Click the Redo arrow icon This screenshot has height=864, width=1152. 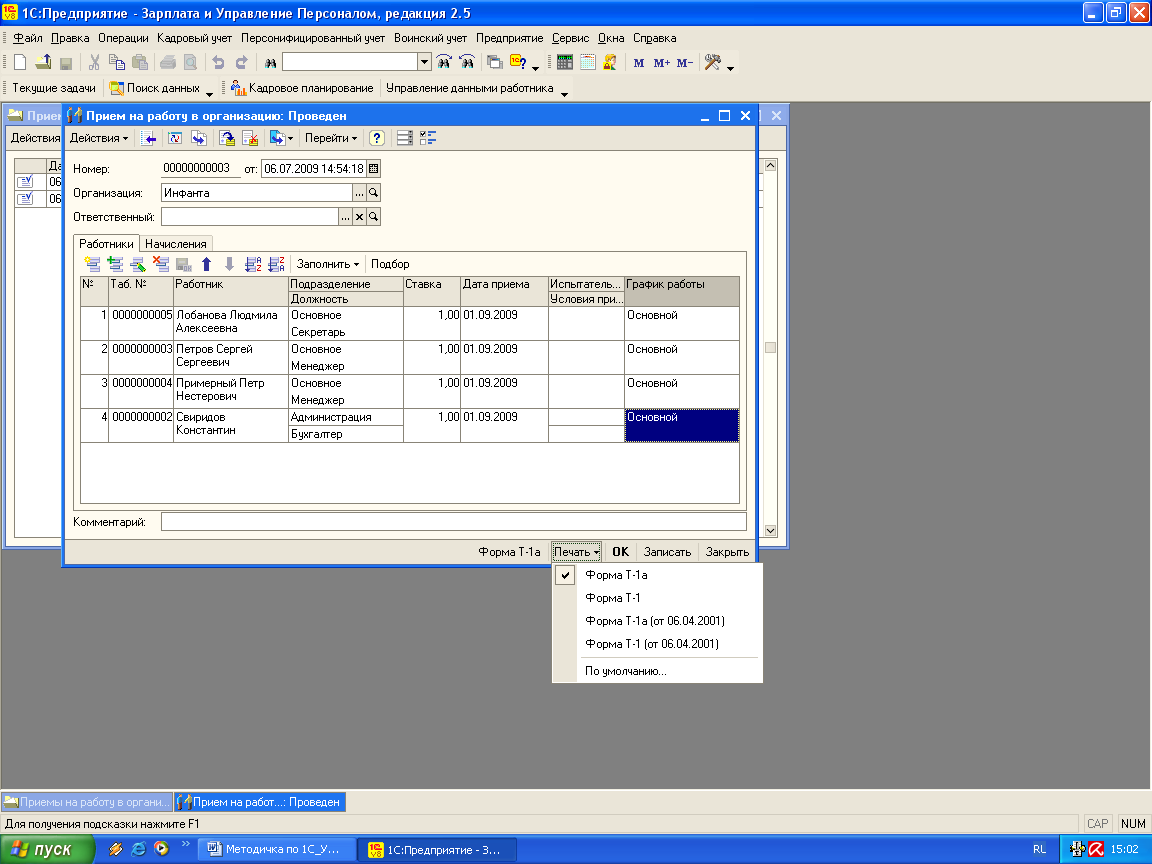tap(241, 62)
